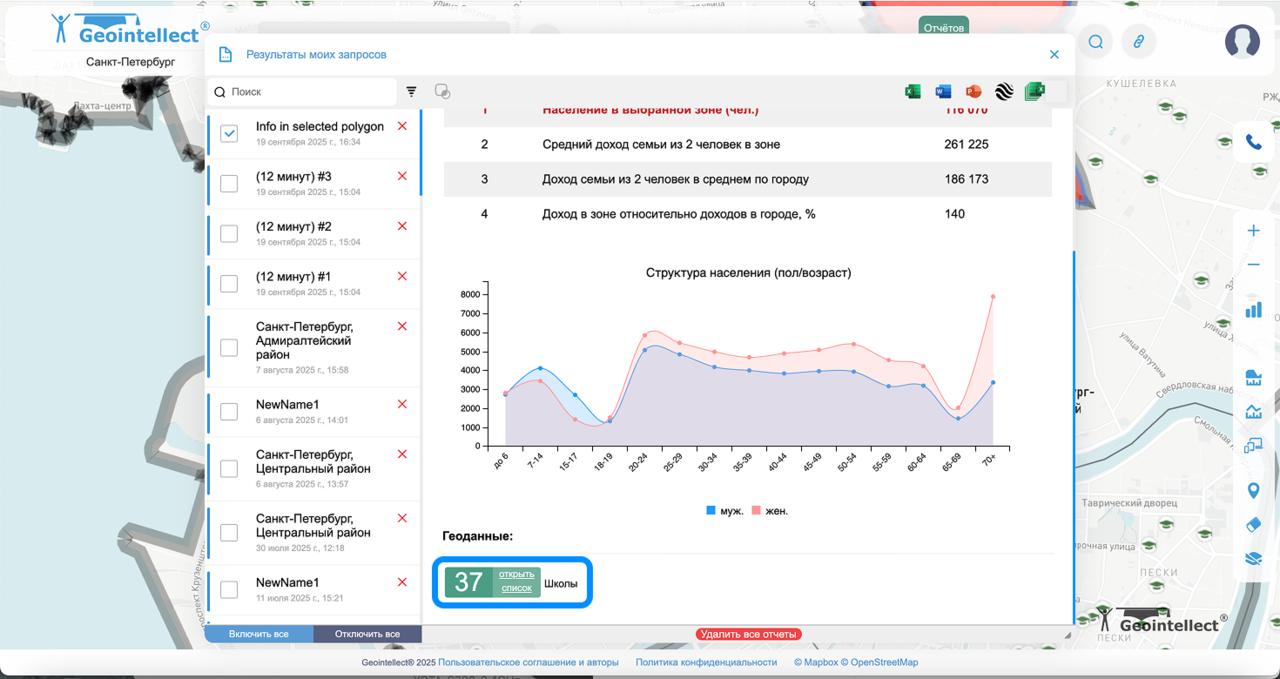Open the bar chart analytics tool

[1253, 310]
